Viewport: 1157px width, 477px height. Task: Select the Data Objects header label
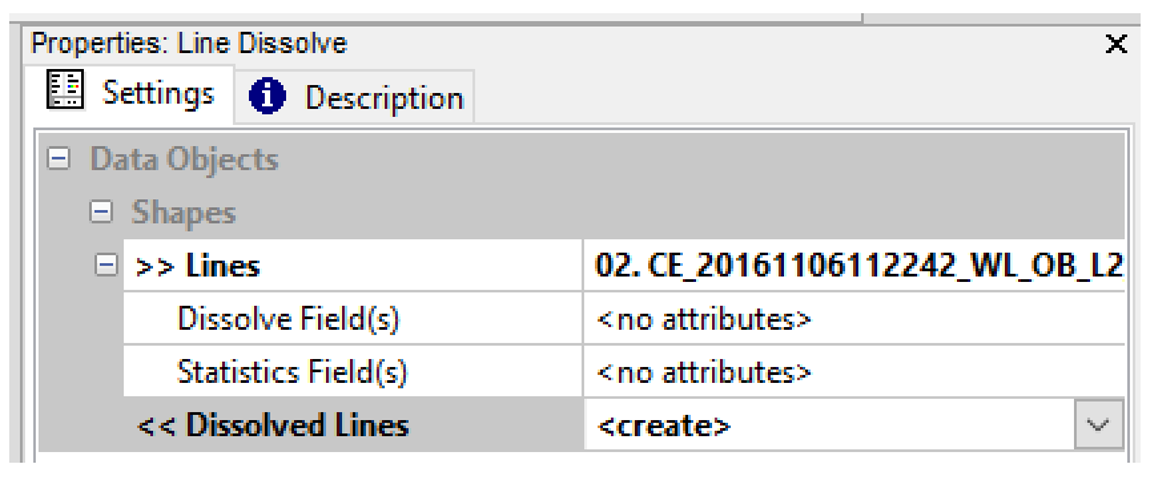click(185, 160)
